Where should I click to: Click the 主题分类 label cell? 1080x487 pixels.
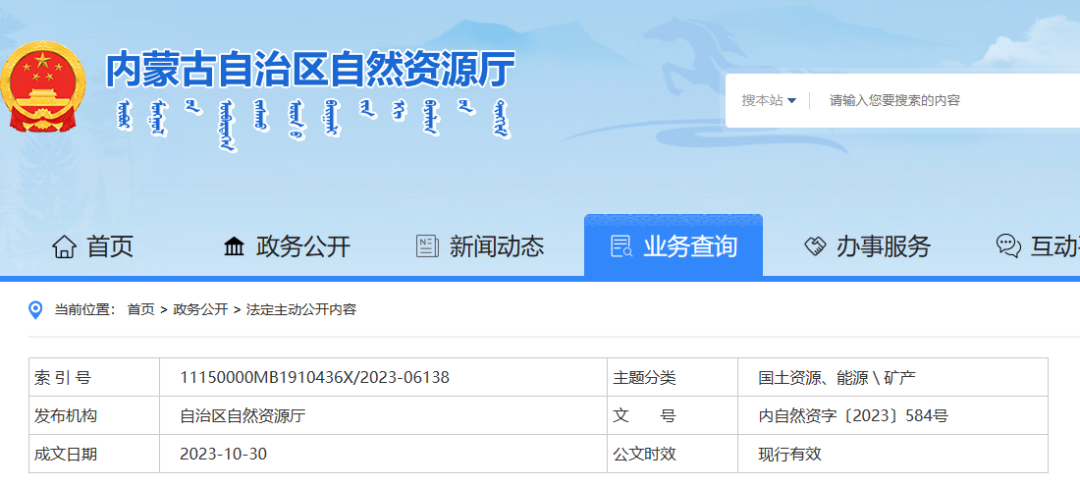(x=672, y=377)
